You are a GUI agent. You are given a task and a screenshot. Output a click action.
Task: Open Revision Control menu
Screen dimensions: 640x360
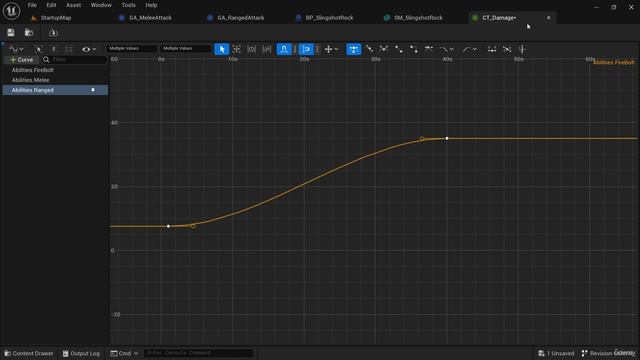tap(608, 353)
